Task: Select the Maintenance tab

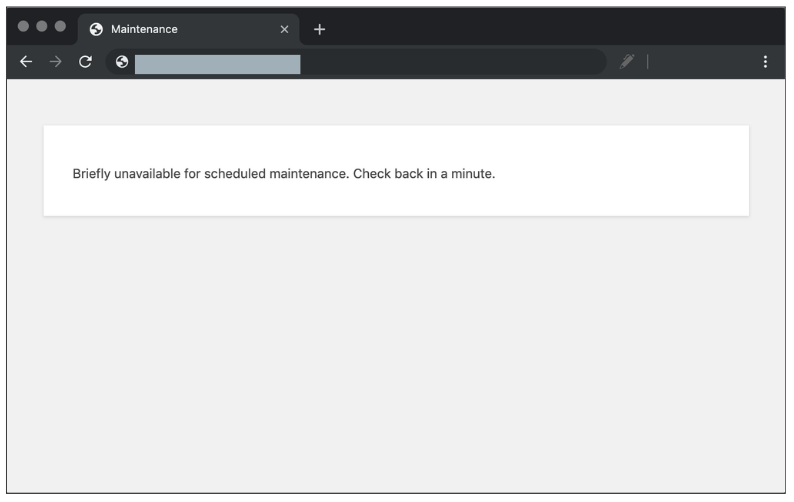Action: coord(188,29)
